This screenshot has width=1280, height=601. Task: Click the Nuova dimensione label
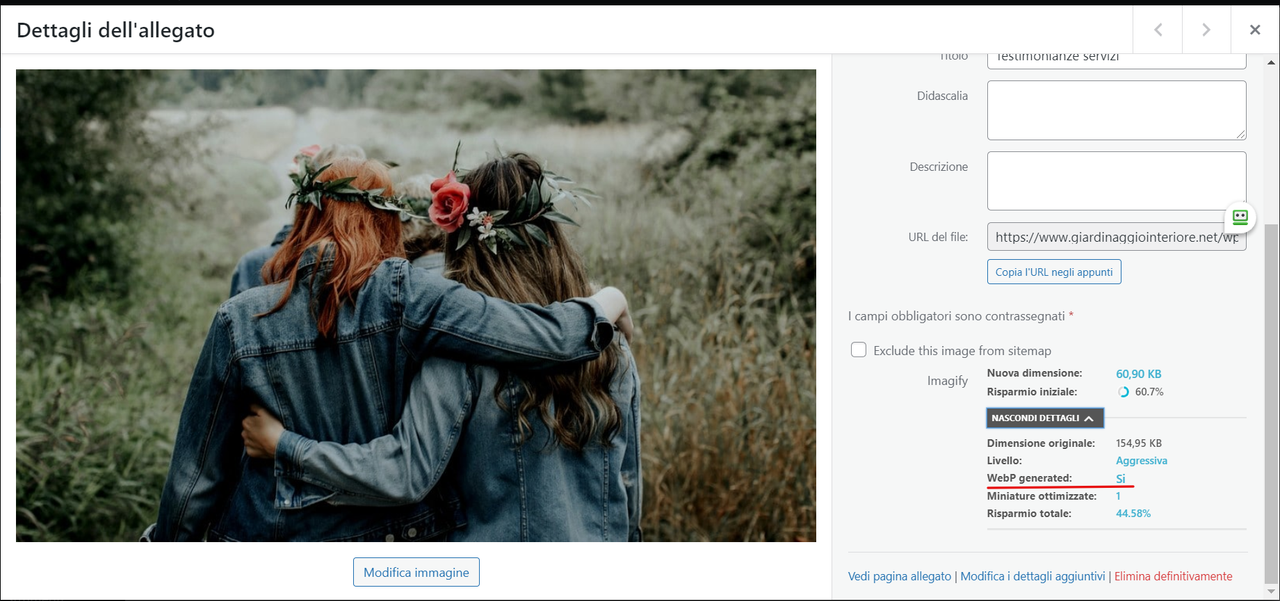pos(1034,373)
